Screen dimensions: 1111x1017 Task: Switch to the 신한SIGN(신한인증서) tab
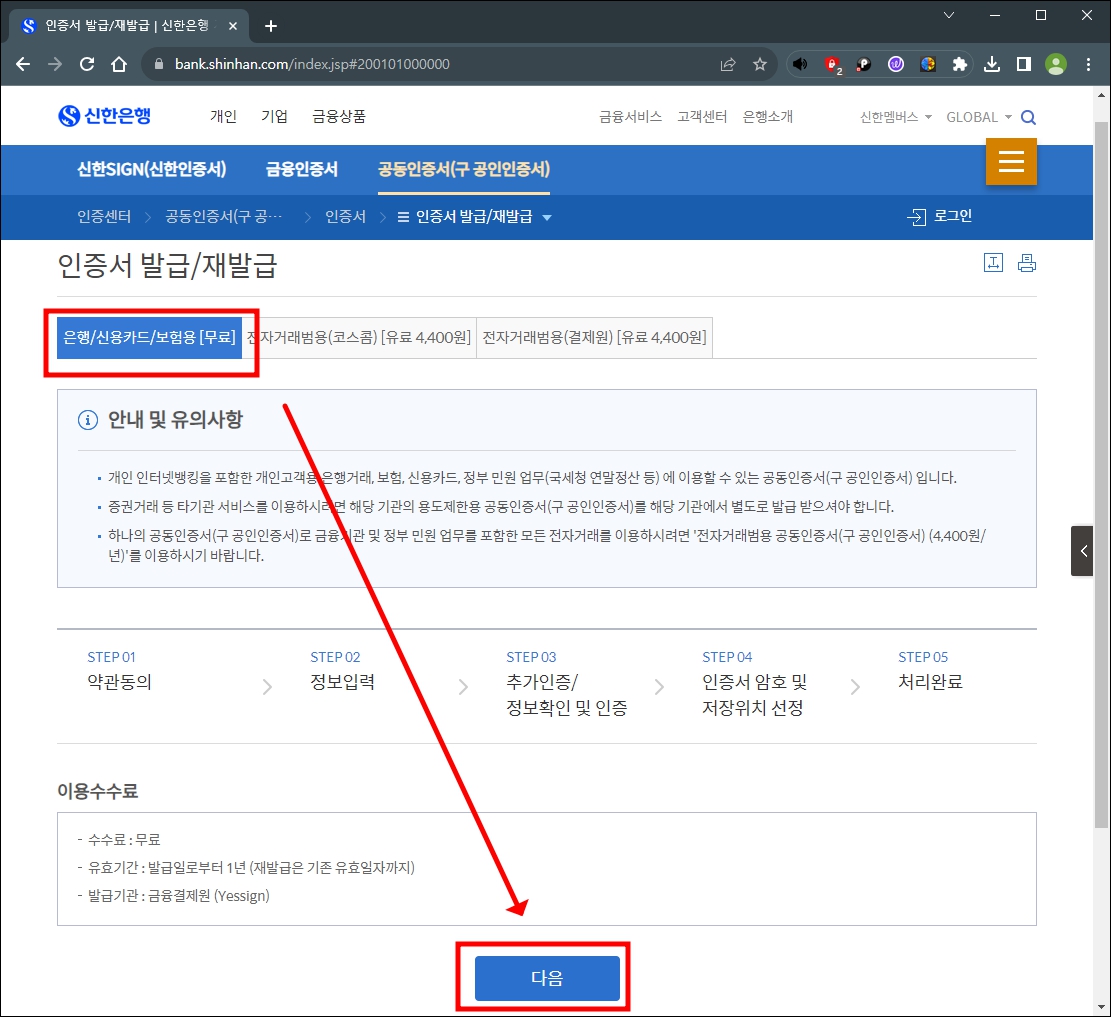tap(152, 169)
